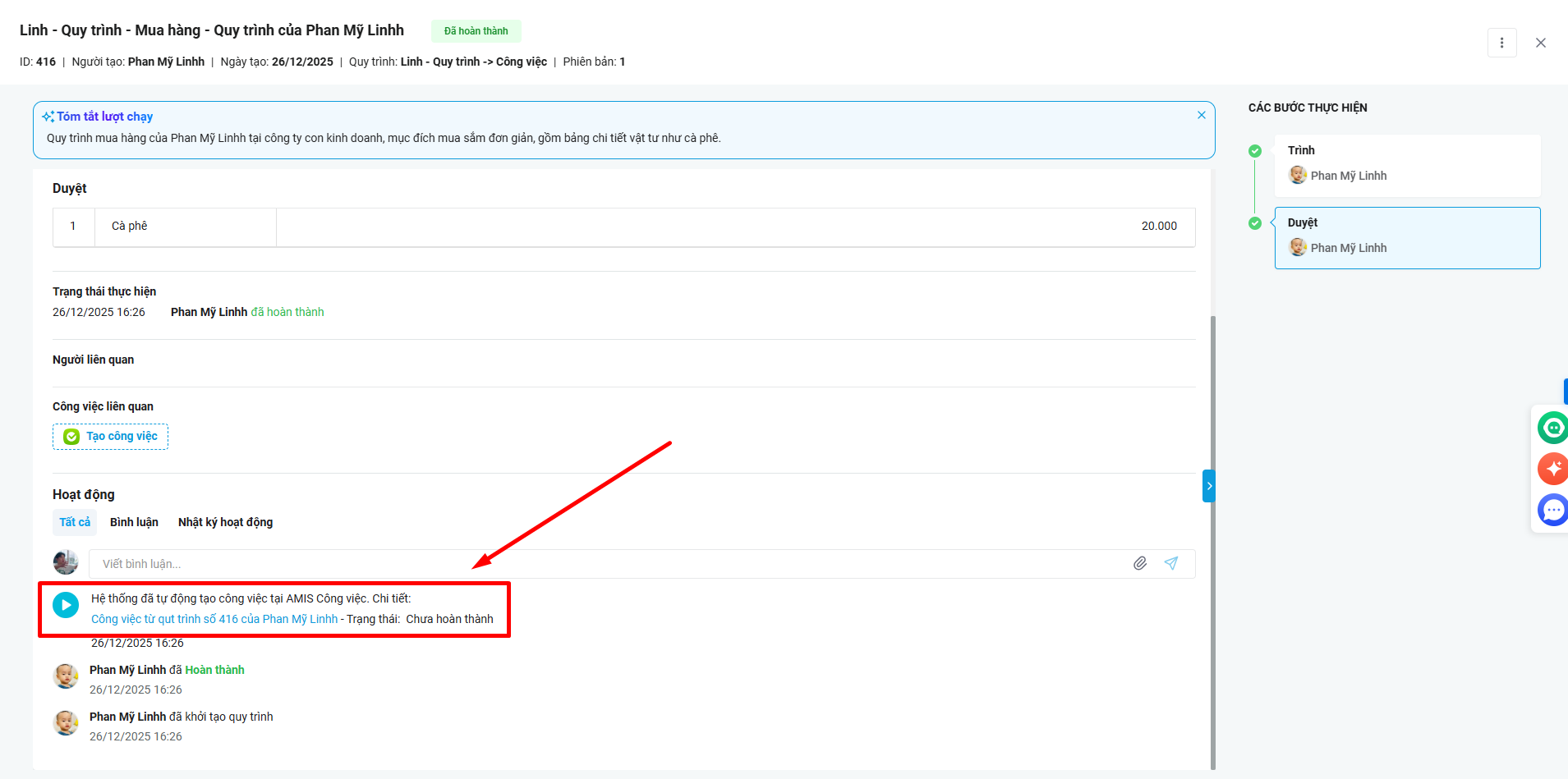
Task: Open link Công việc từ qut trình số 416
Action: click(x=214, y=619)
